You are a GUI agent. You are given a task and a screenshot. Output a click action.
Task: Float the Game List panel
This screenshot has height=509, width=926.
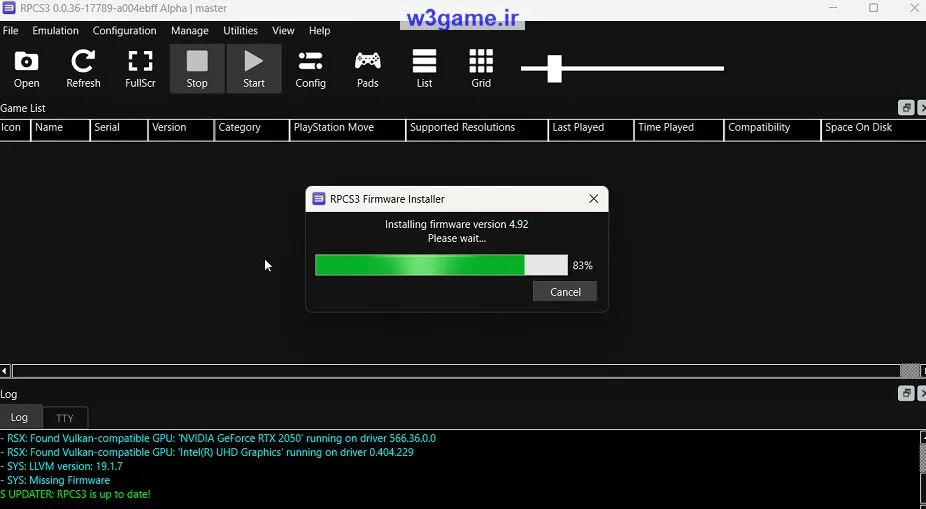click(x=906, y=108)
